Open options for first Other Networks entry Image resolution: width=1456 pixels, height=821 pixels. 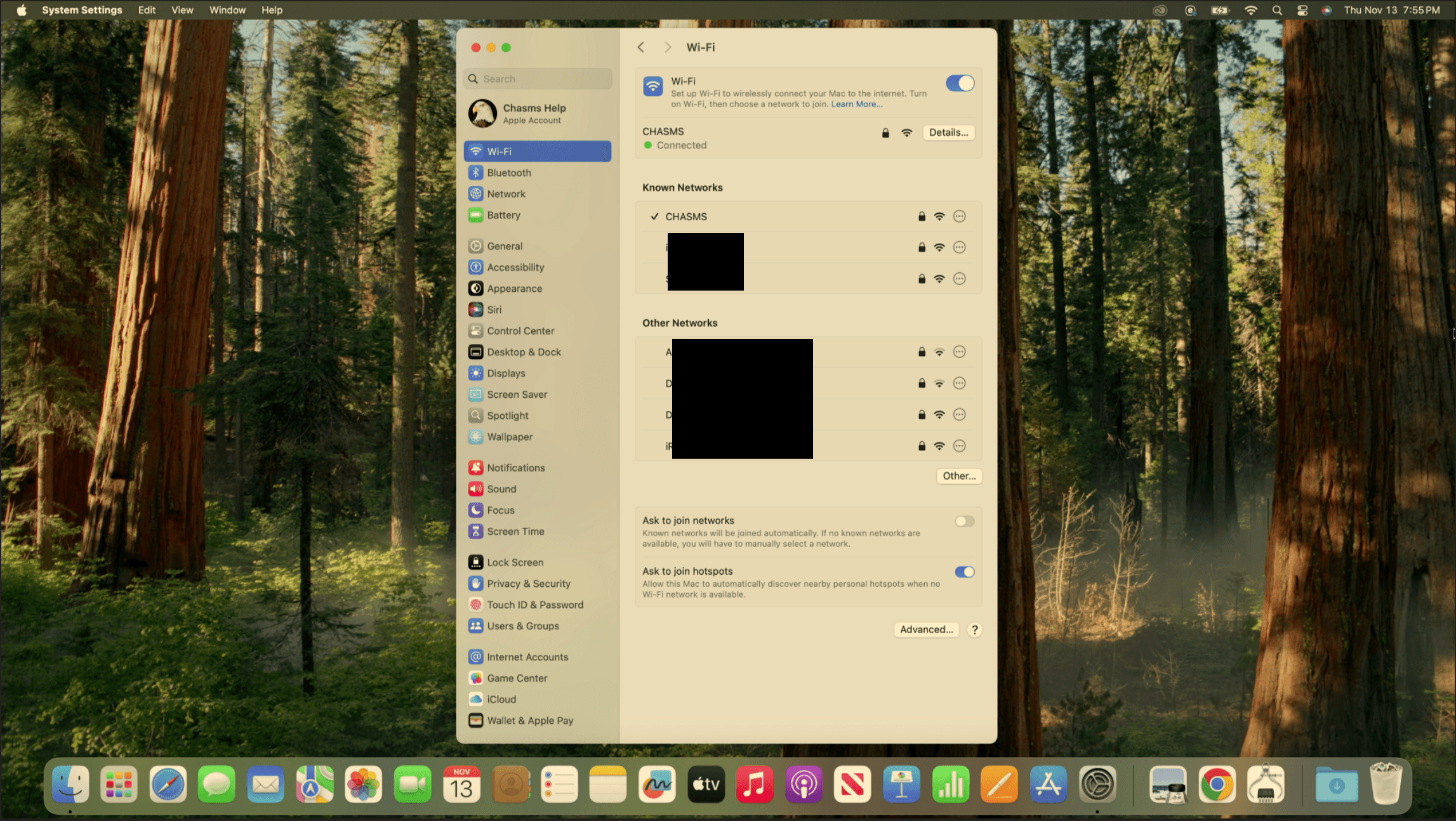pyautogui.click(x=960, y=351)
